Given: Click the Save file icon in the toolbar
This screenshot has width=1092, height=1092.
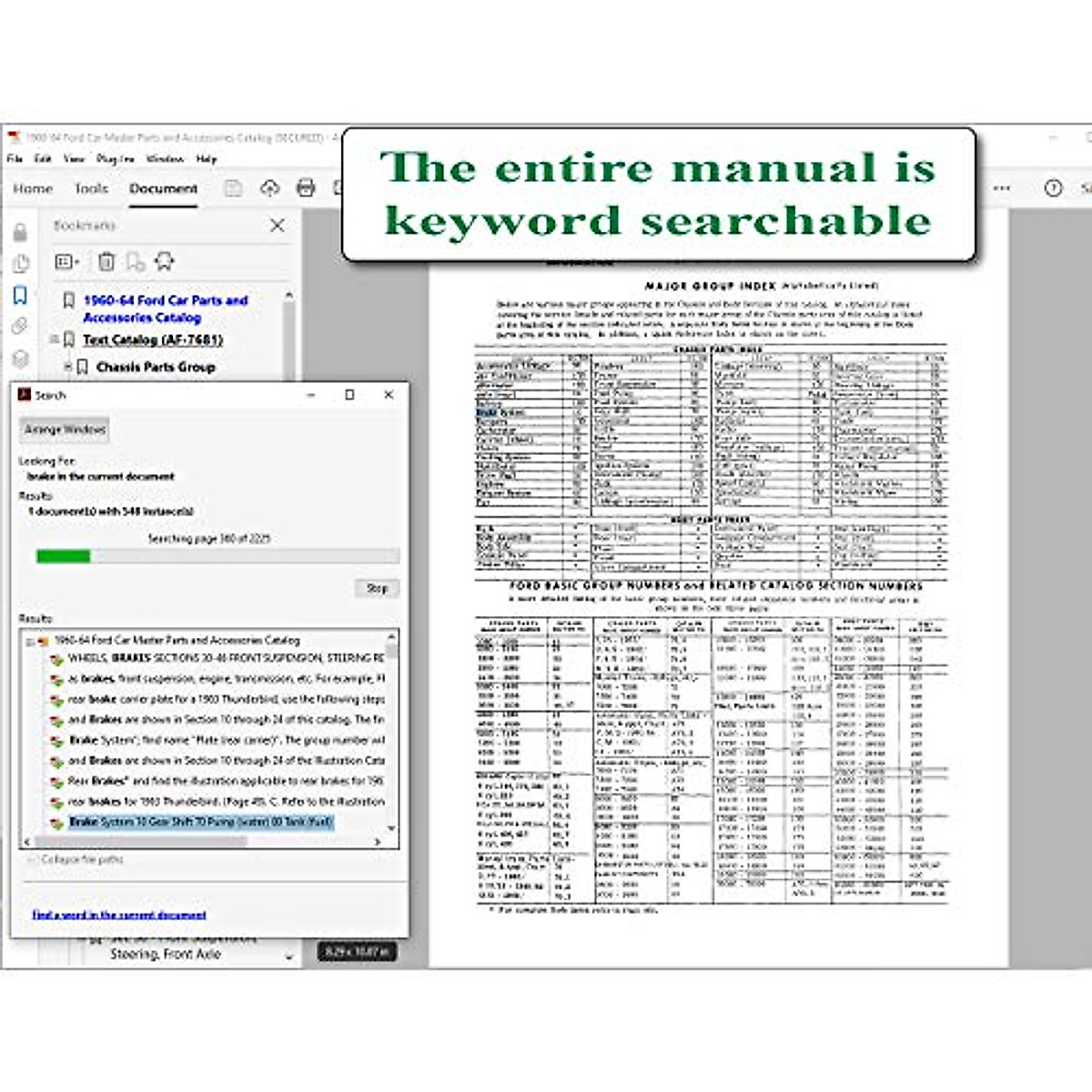Looking at the screenshot, I should [x=233, y=188].
